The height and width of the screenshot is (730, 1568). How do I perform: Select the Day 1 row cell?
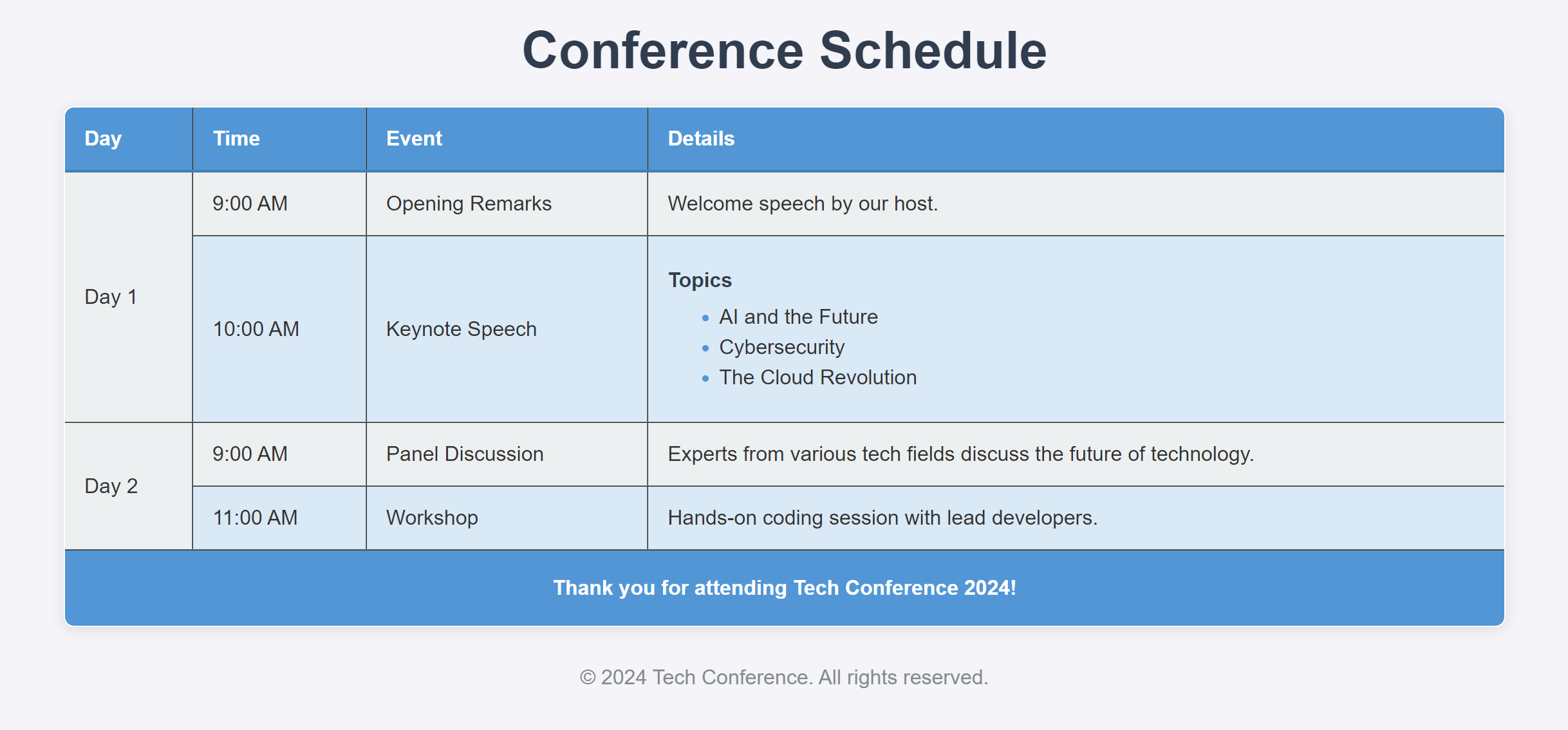pyautogui.click(x=129, y=297)
